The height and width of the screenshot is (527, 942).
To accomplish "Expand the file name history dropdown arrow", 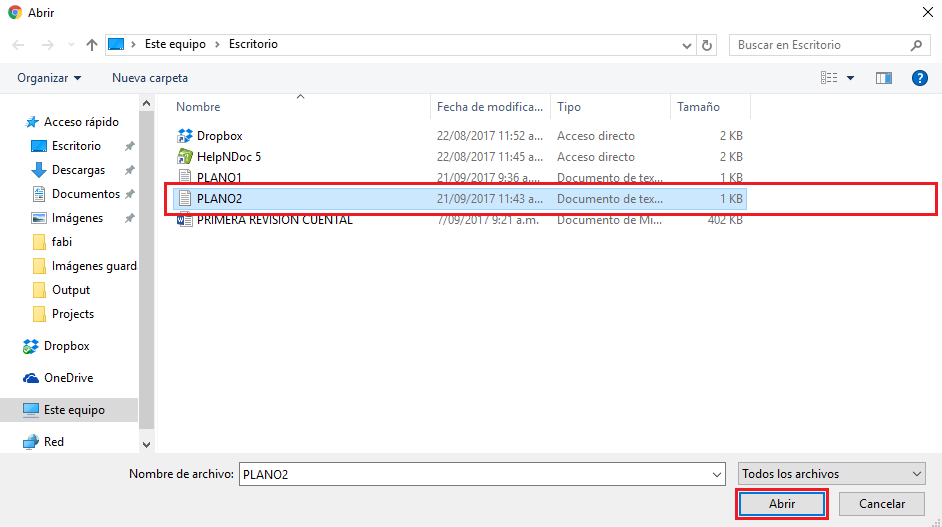I will coord(716,474).
